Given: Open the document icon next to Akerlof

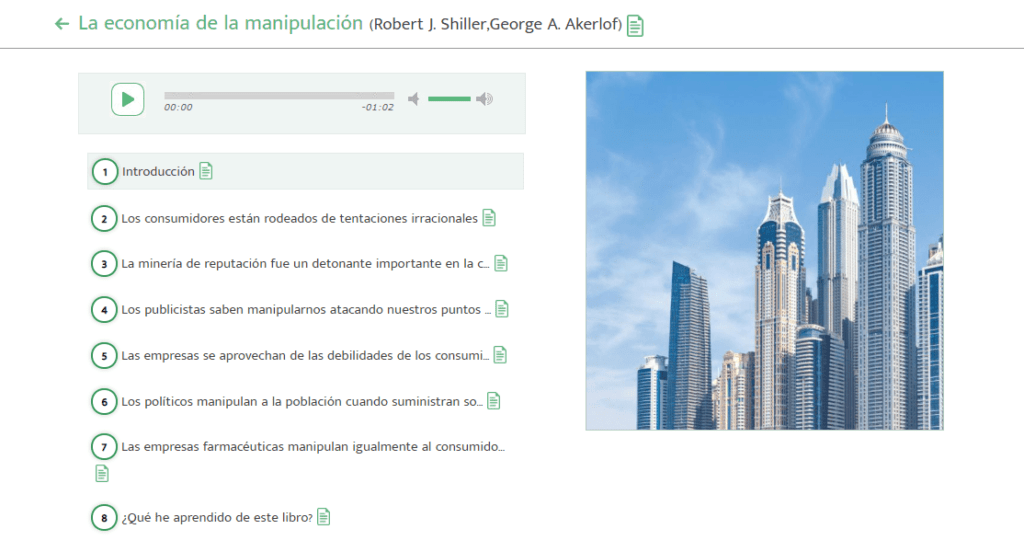Looking at the screenshot, I should pos(635,25).
